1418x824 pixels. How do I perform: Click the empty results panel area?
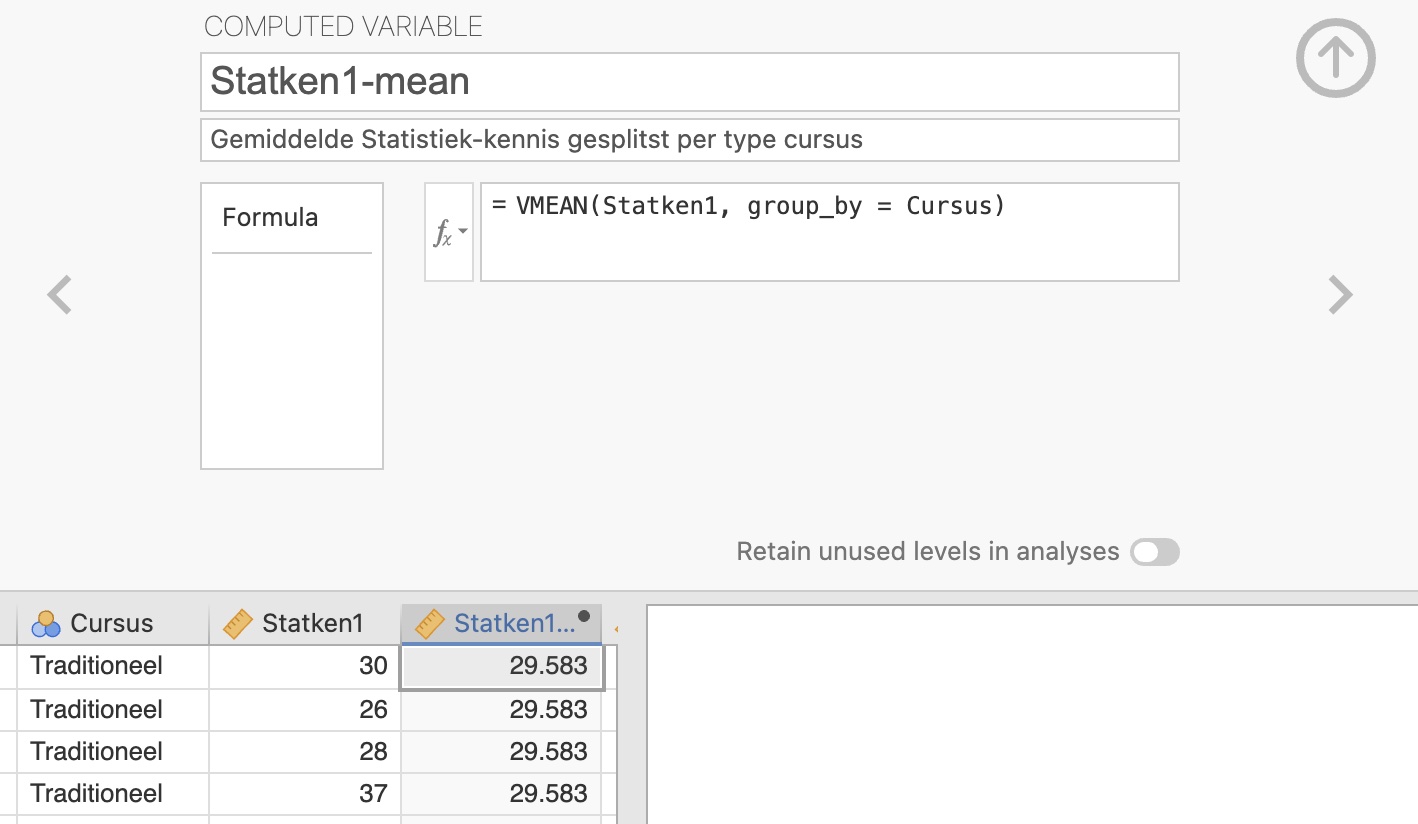[1030, 715]
